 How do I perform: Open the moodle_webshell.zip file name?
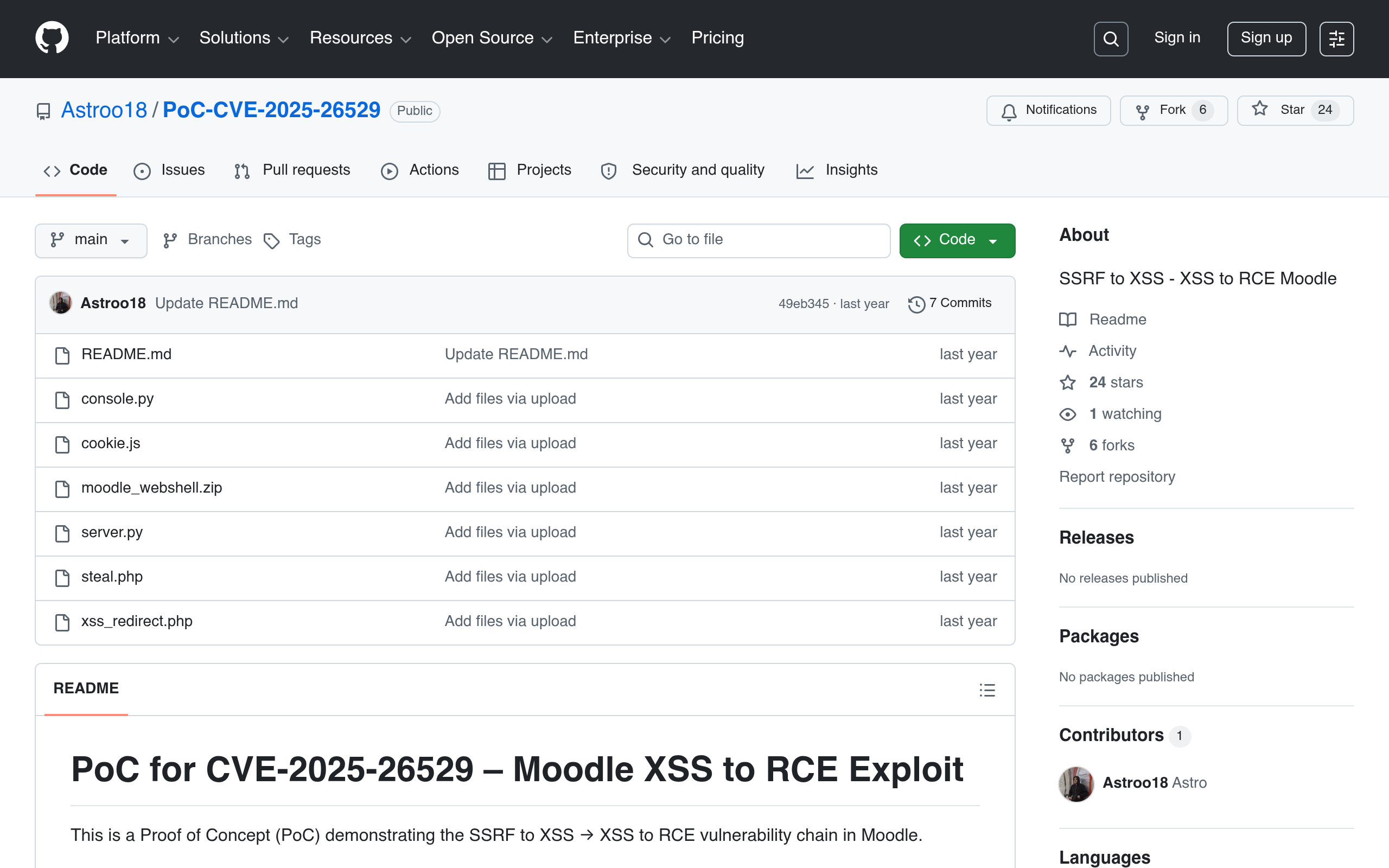point(151,488)
